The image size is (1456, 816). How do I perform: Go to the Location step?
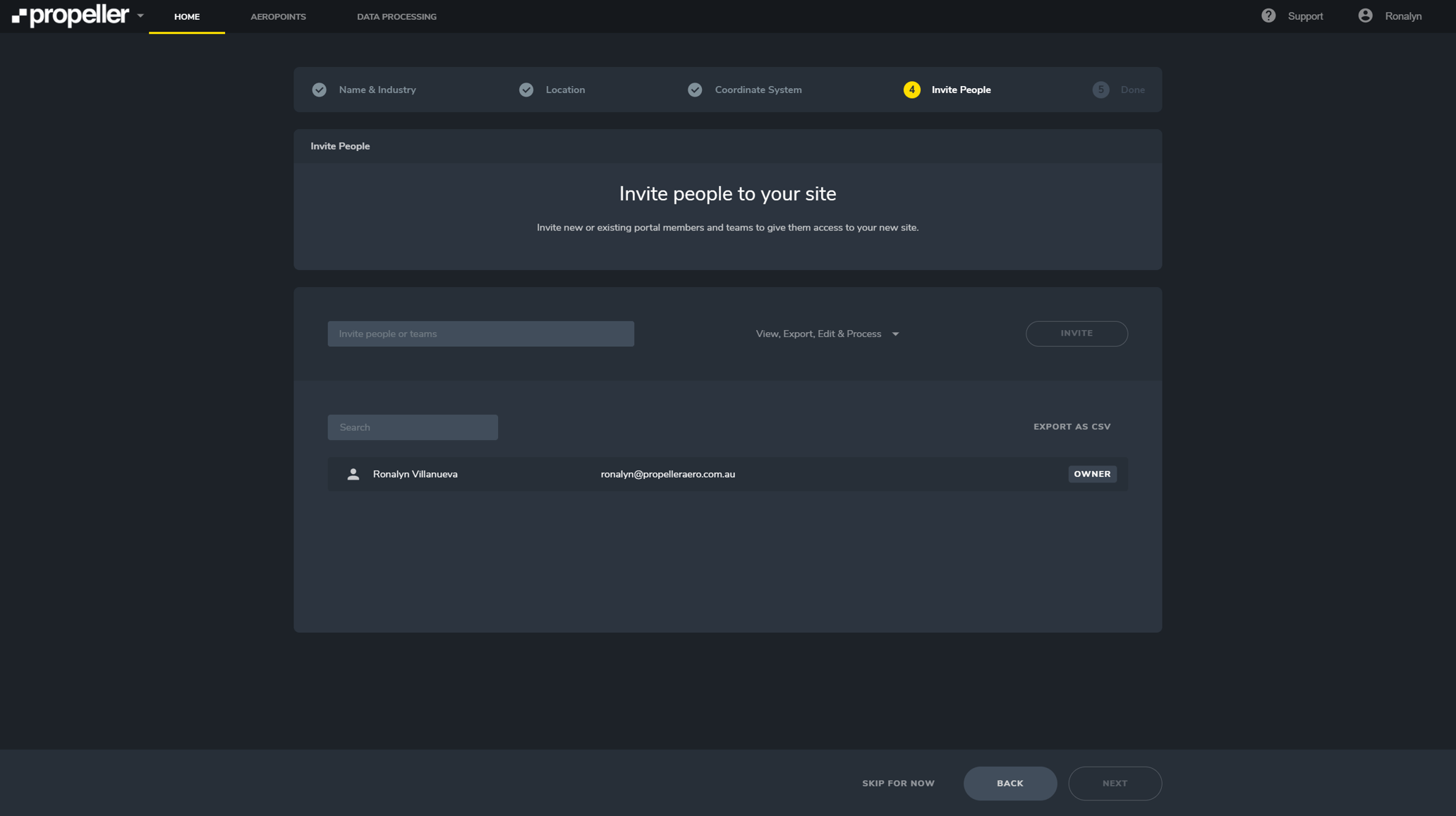click(x=565, y=90)
